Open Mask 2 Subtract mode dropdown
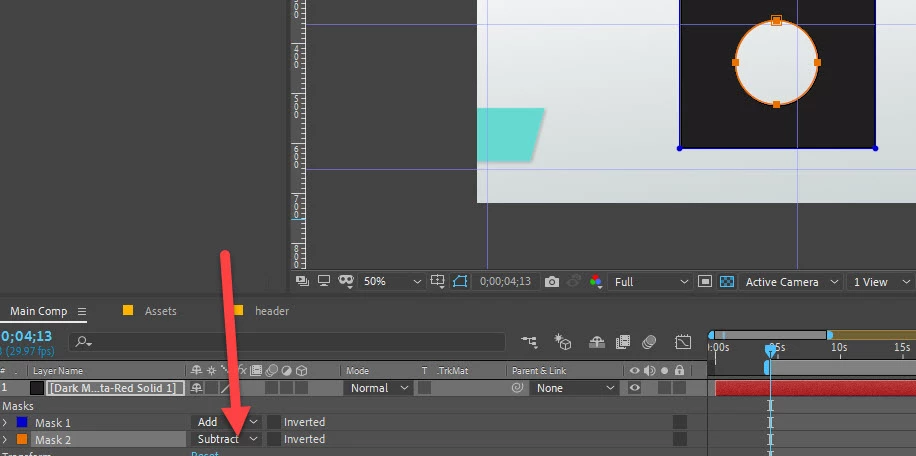 pyautogui.click(x=225, y=439)
